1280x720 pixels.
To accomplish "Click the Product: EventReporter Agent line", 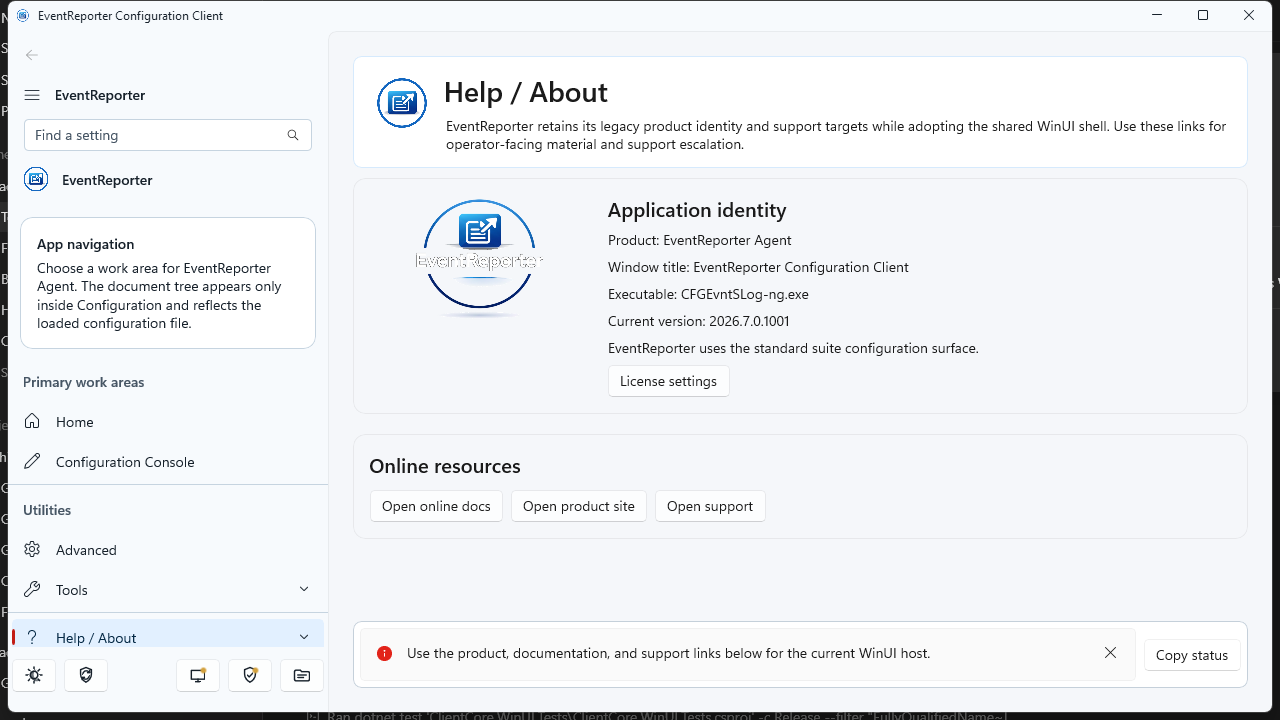I will [700, 240].
